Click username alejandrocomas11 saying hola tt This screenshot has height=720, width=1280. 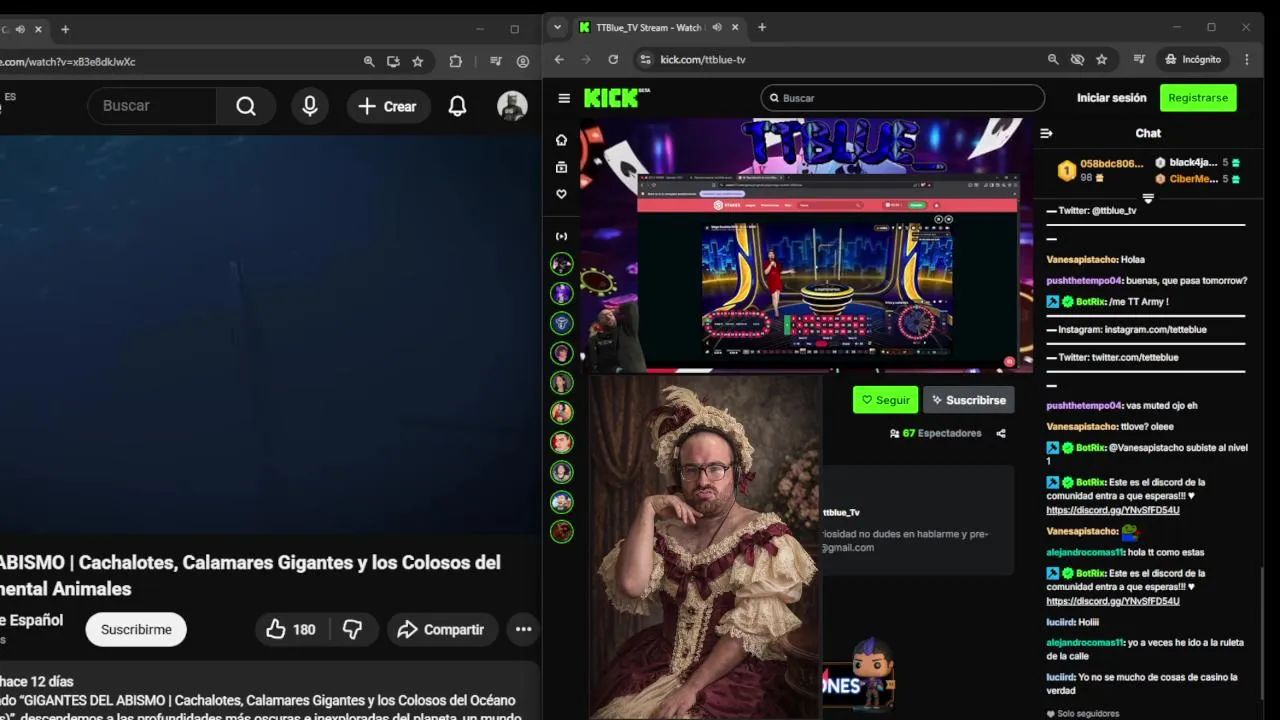1085,552
